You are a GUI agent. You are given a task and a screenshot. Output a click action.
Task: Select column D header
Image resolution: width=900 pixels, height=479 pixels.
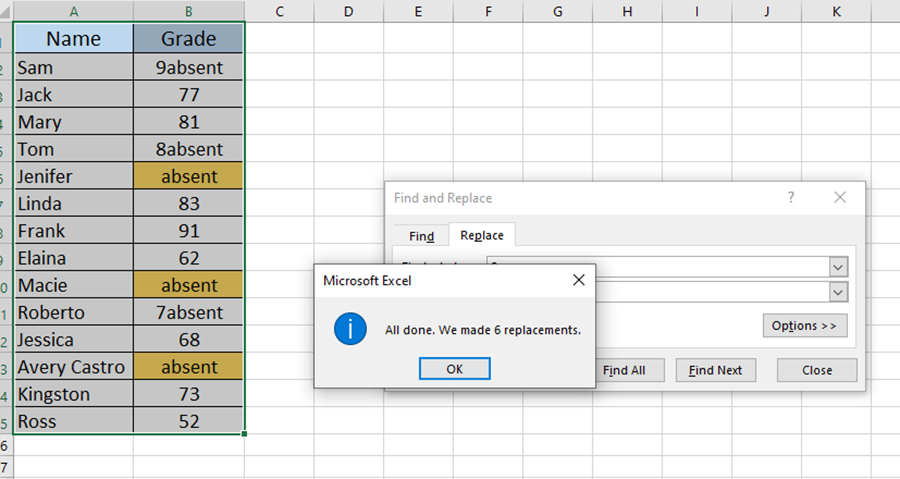coord(348,11)
